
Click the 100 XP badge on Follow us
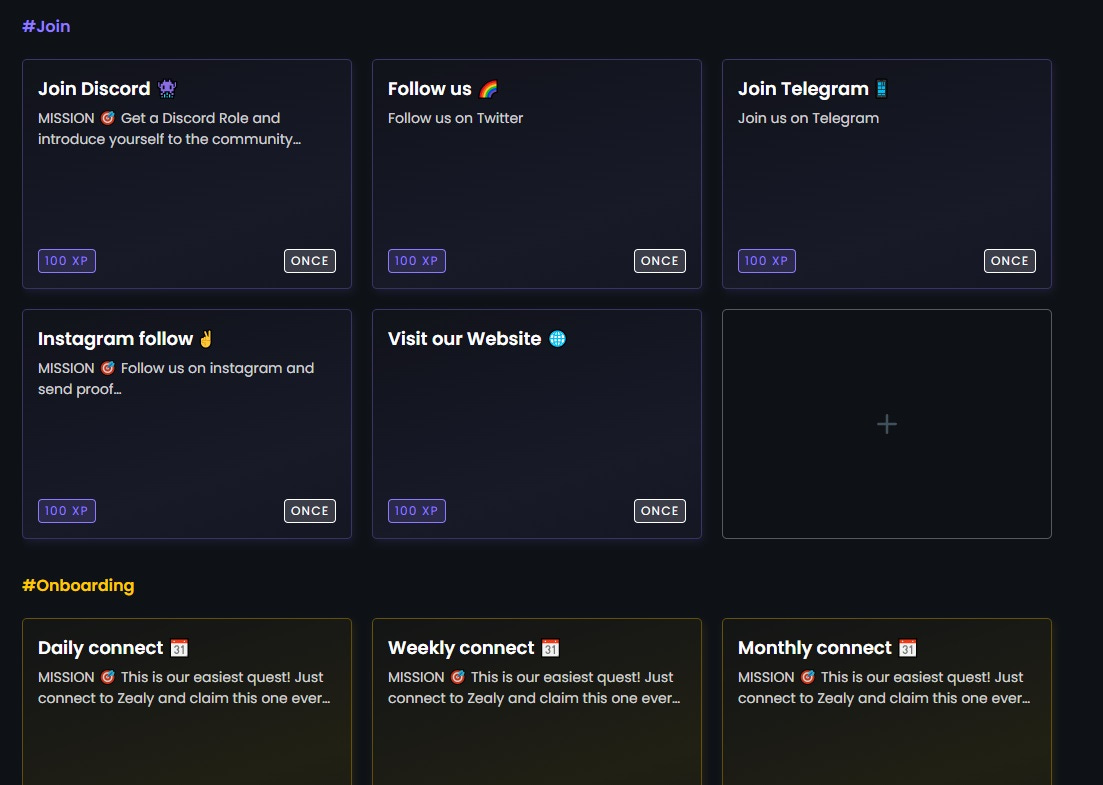[x=416, y=261]
